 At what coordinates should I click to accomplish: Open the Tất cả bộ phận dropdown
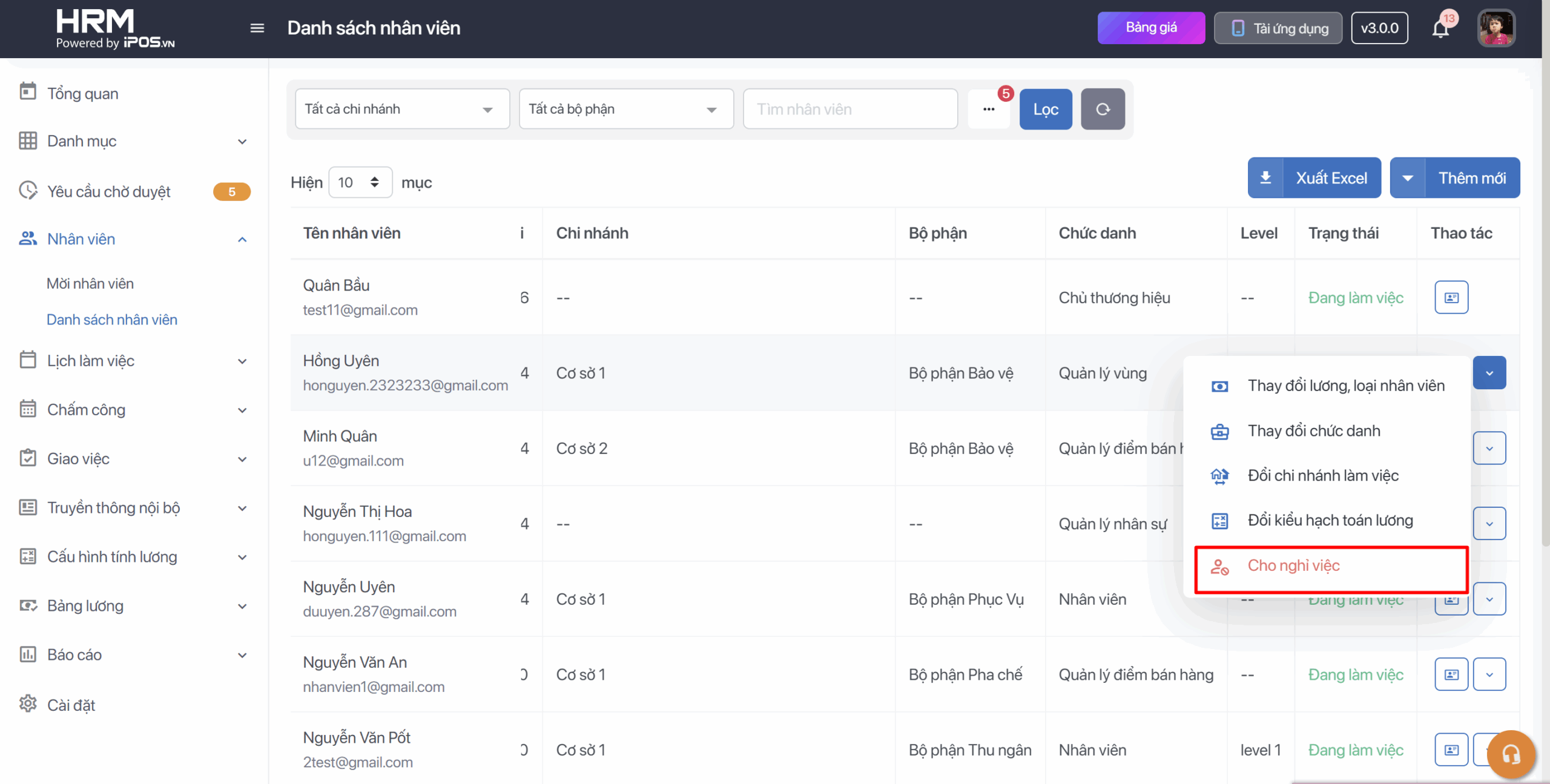626,109
